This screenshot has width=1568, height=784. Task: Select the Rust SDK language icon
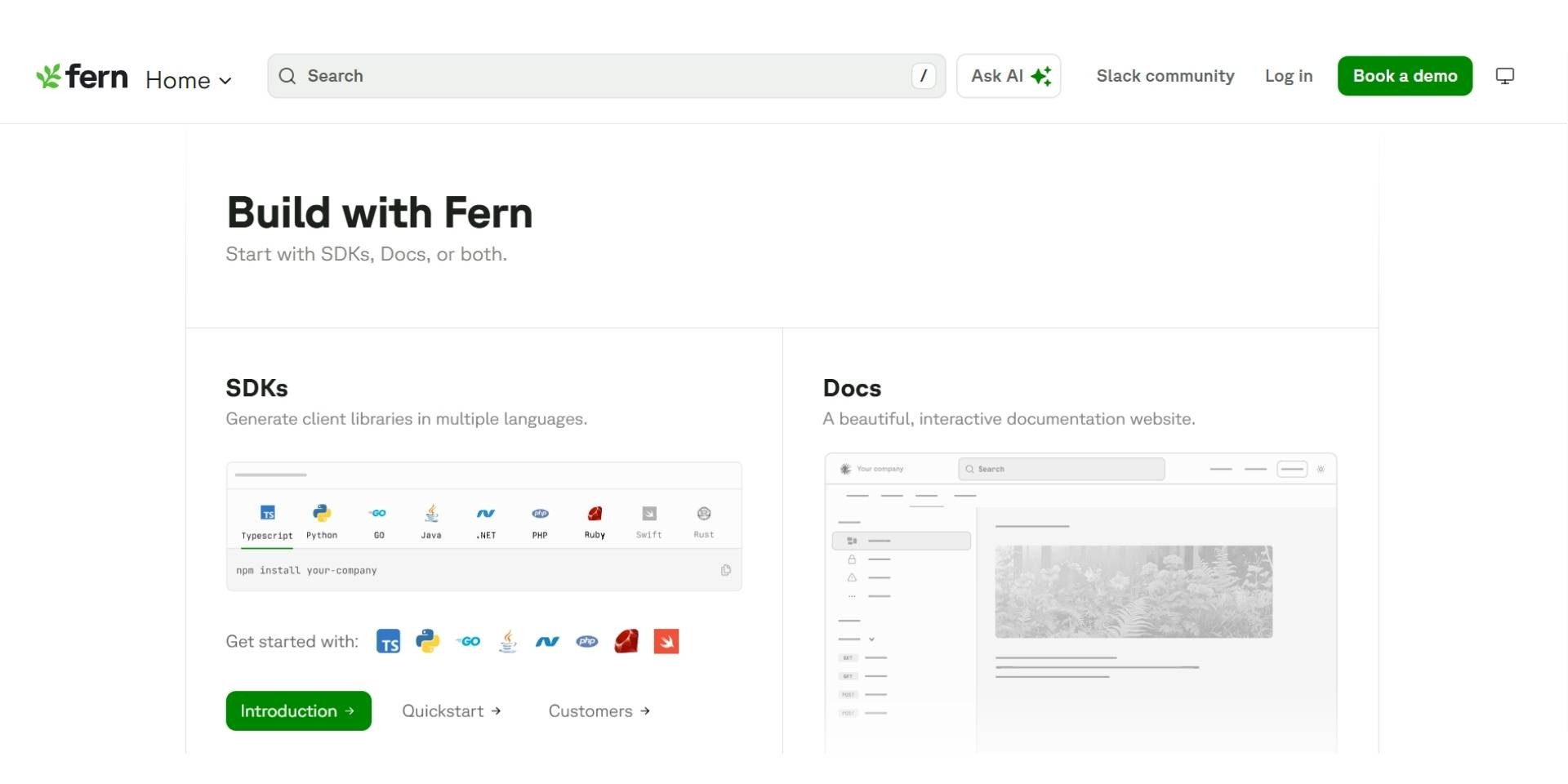703,520
